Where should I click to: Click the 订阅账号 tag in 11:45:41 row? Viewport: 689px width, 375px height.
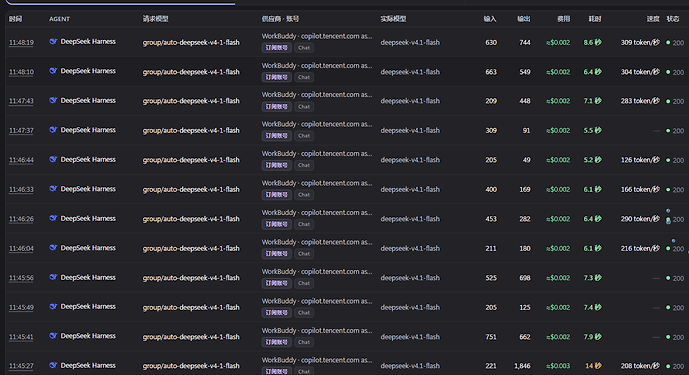pos(276,342)
